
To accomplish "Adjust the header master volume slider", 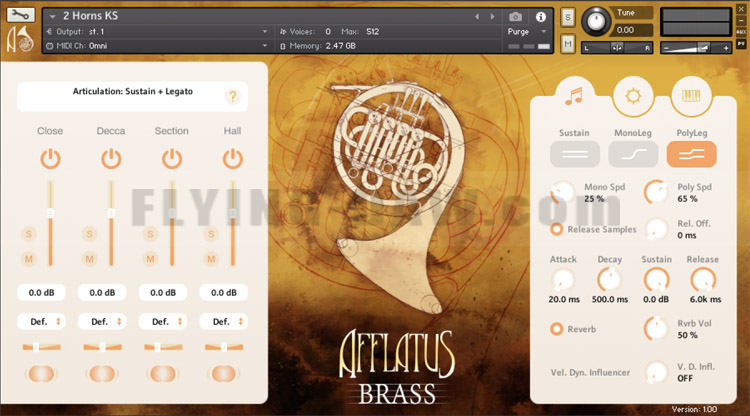I will click(x=696, y=48).
